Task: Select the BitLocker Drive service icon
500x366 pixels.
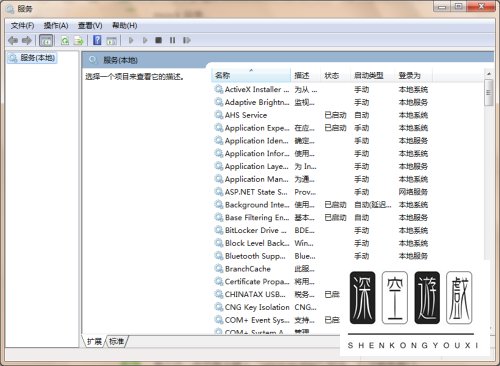Action: point(219,230)
